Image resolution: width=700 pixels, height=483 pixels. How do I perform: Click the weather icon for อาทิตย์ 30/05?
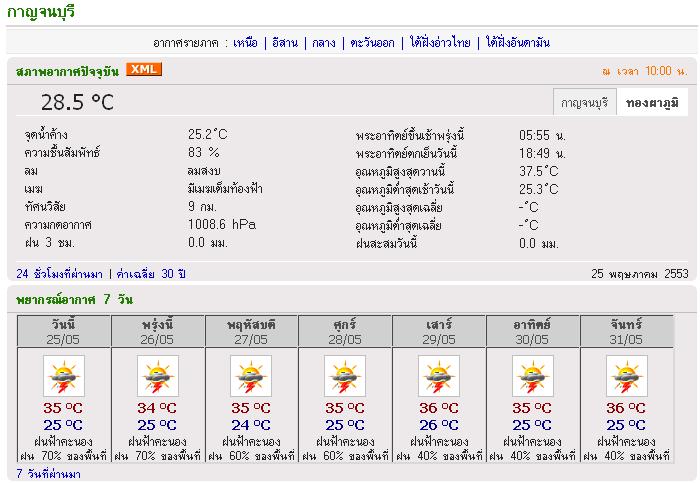pos(533,377)
